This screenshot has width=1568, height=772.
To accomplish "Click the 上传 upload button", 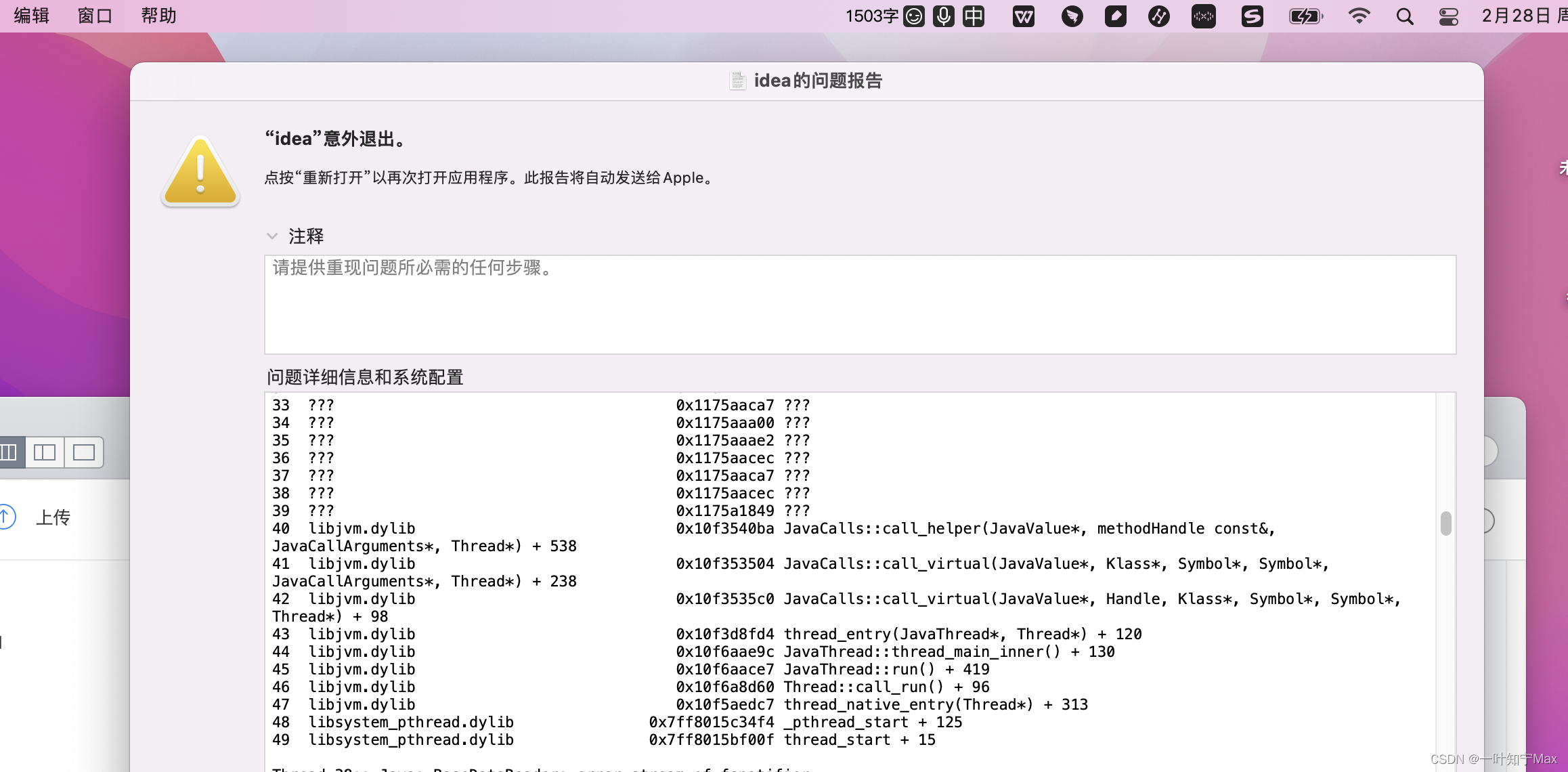I will (x=53, y=517).
